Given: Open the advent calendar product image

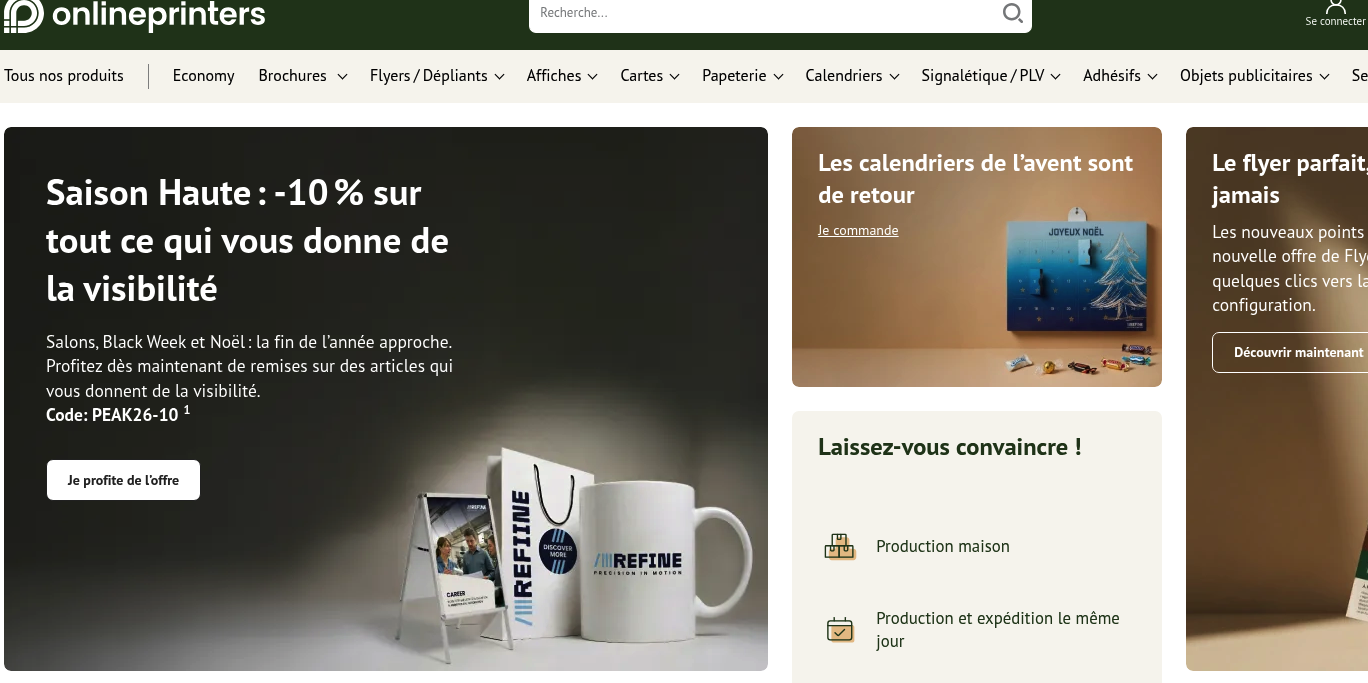Looking at the screenshot, I should (1078, 270).
